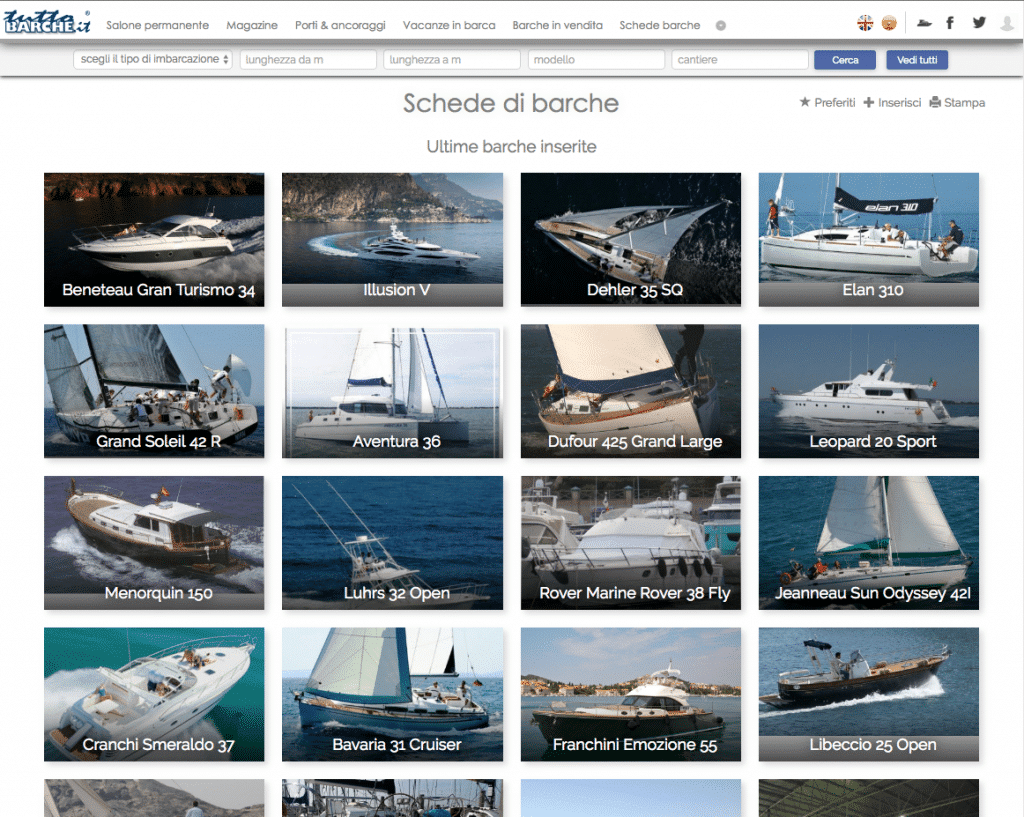View the Dehler 35 SQ card

point(631,240)
